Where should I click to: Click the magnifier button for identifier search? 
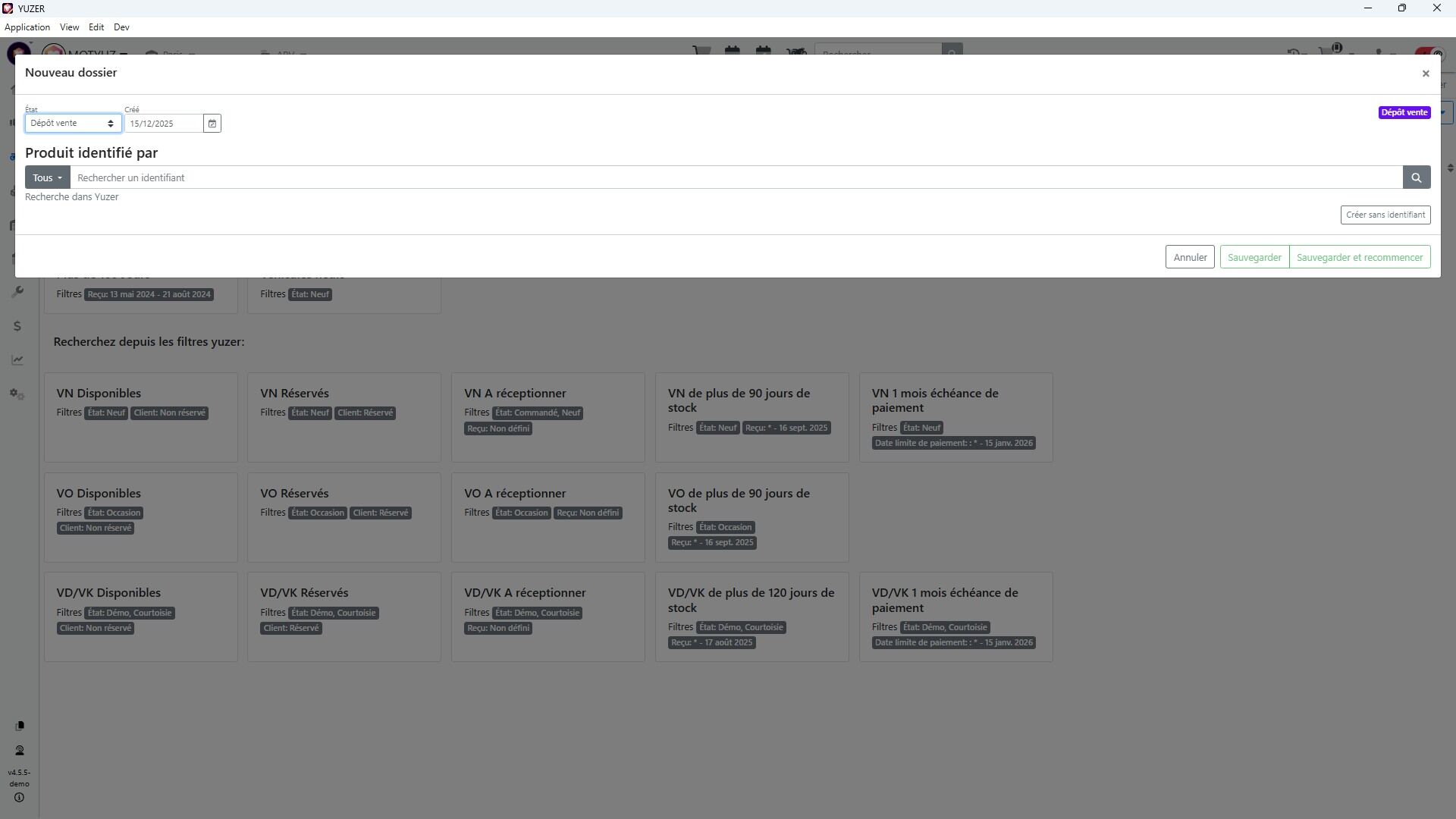click(1416, 177)
